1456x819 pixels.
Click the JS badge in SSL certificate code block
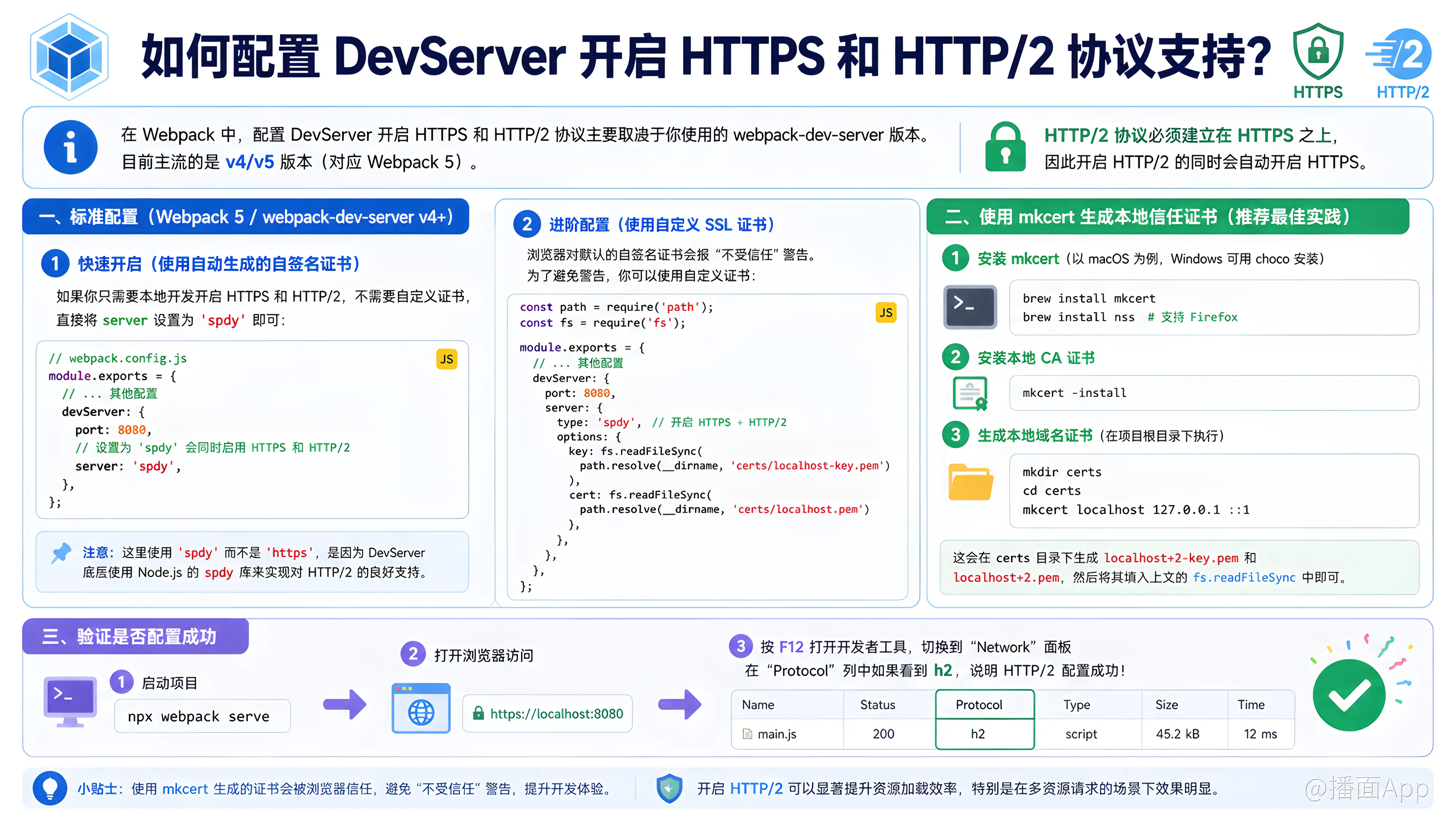pos(886,312)
